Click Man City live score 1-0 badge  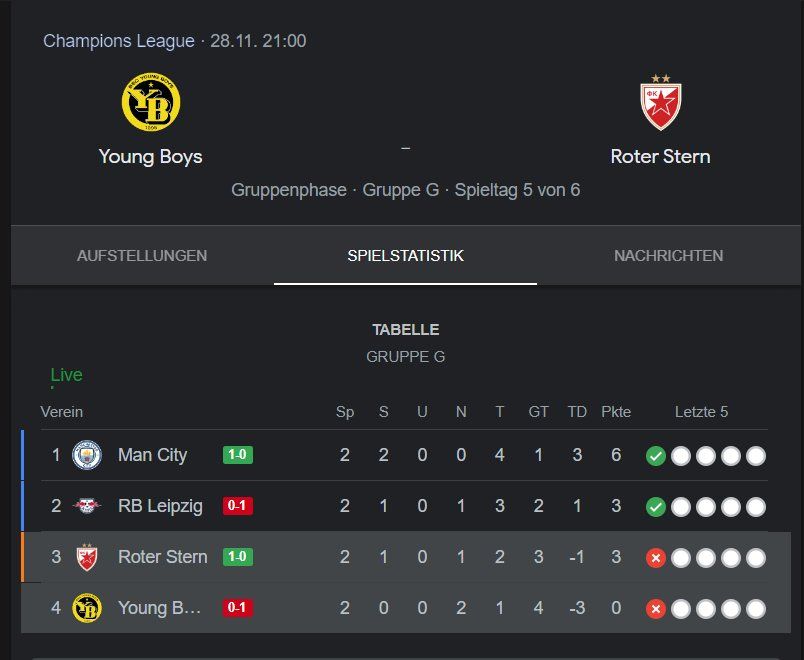(238, 455)
